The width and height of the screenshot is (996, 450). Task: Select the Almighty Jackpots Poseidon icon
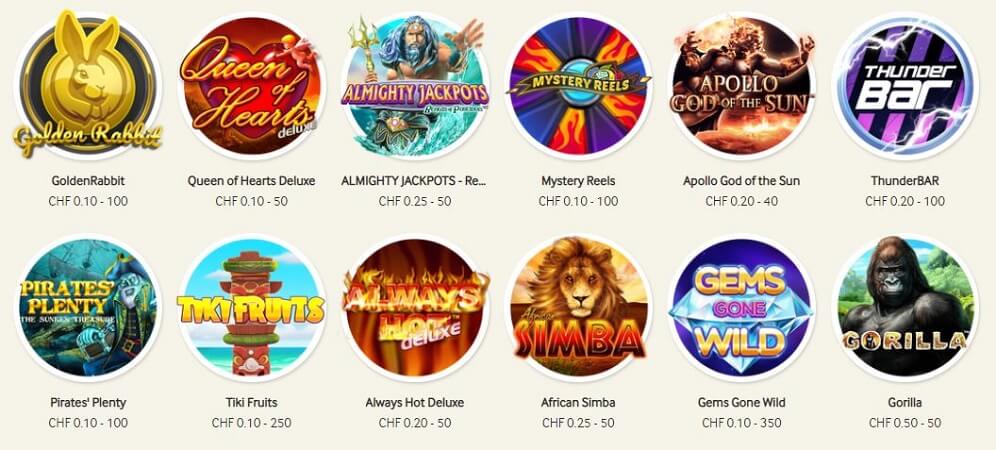(x=415, y=85)
